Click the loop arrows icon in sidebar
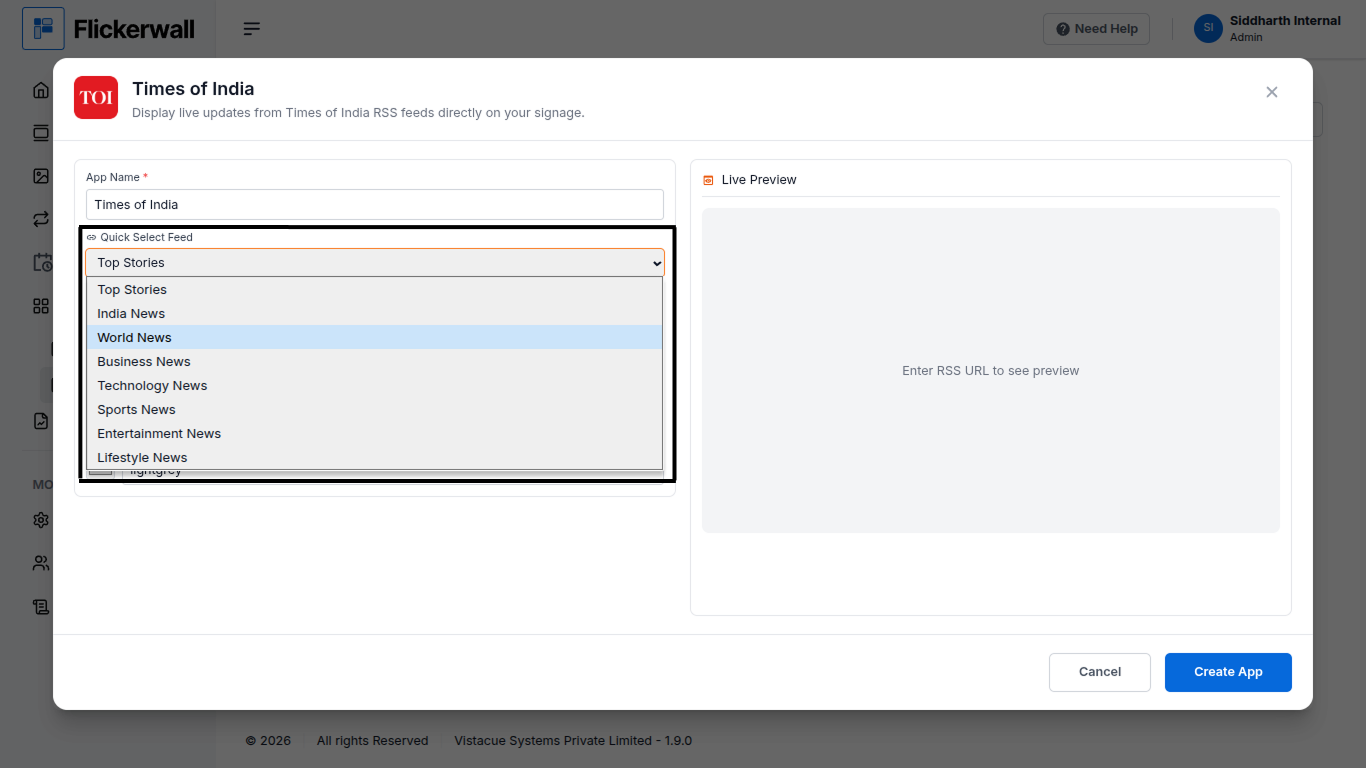The image size is (1366, 768). (41, 219)
